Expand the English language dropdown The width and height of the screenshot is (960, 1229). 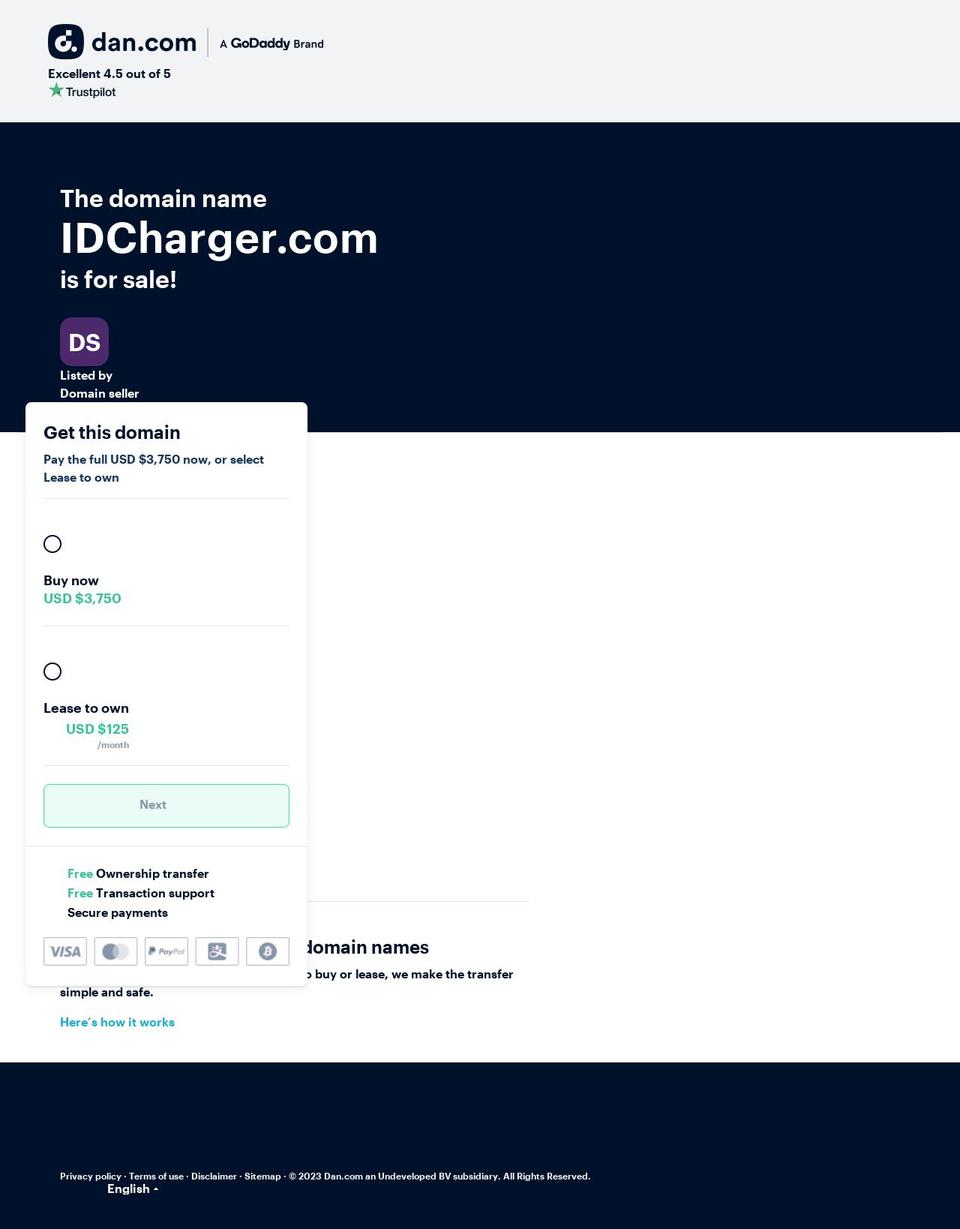point(132,1189)
